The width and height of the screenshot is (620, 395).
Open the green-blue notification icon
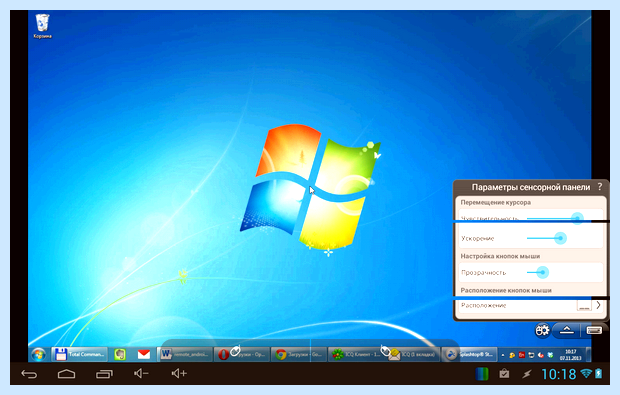(x=482, y=374)
